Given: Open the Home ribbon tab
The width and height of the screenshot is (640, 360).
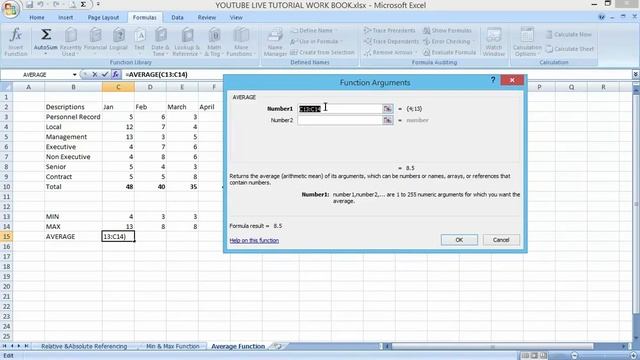Looking at the screenshot, I should (37, 18).
